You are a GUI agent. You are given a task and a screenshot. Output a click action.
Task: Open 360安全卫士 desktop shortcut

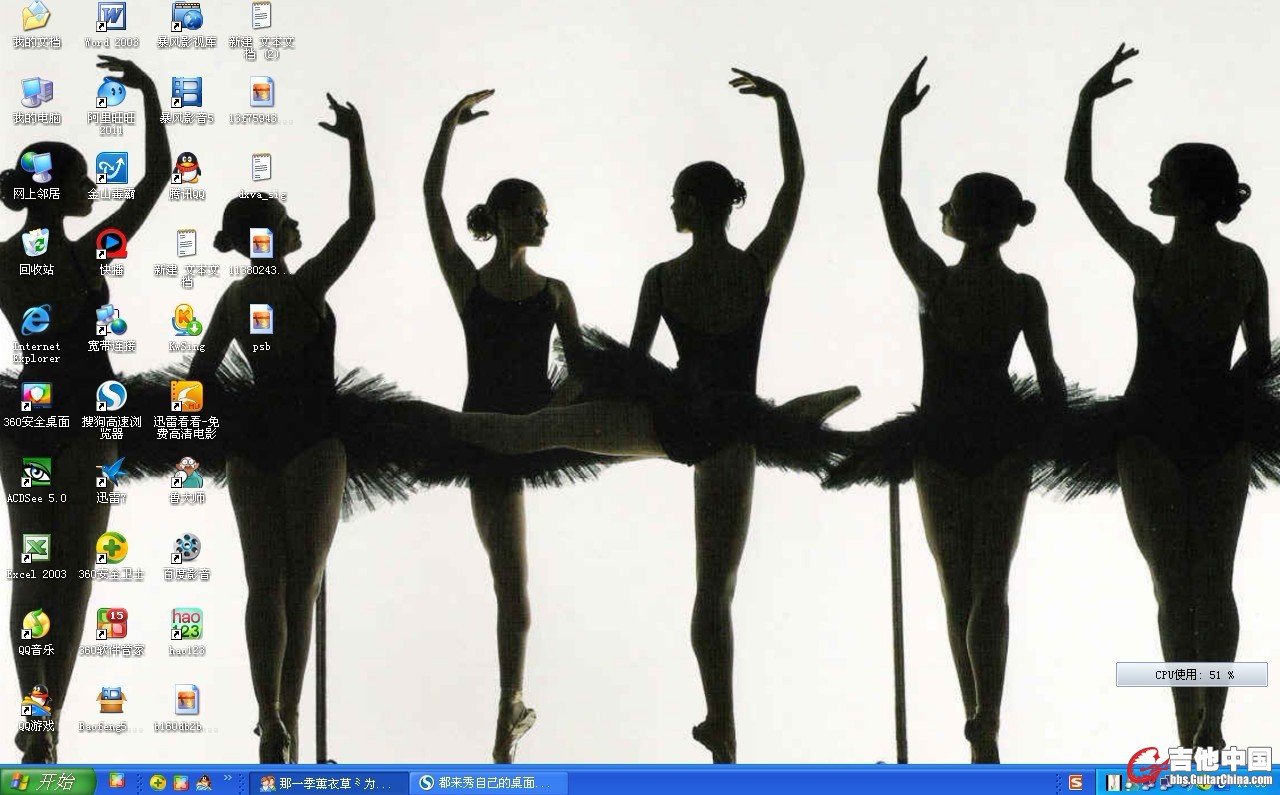111,550
